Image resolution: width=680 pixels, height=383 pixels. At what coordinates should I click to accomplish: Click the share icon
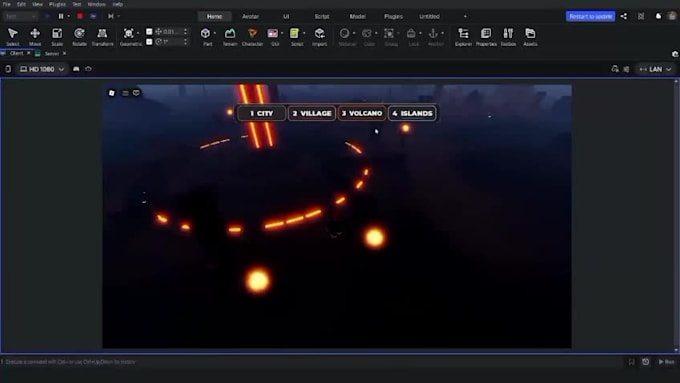624,16
